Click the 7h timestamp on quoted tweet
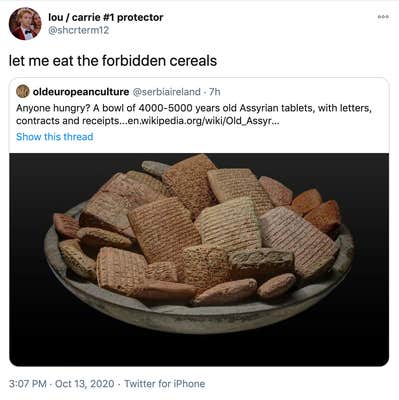Image resolution: width=399 pixels, height=400 pixels. (215, 91)
